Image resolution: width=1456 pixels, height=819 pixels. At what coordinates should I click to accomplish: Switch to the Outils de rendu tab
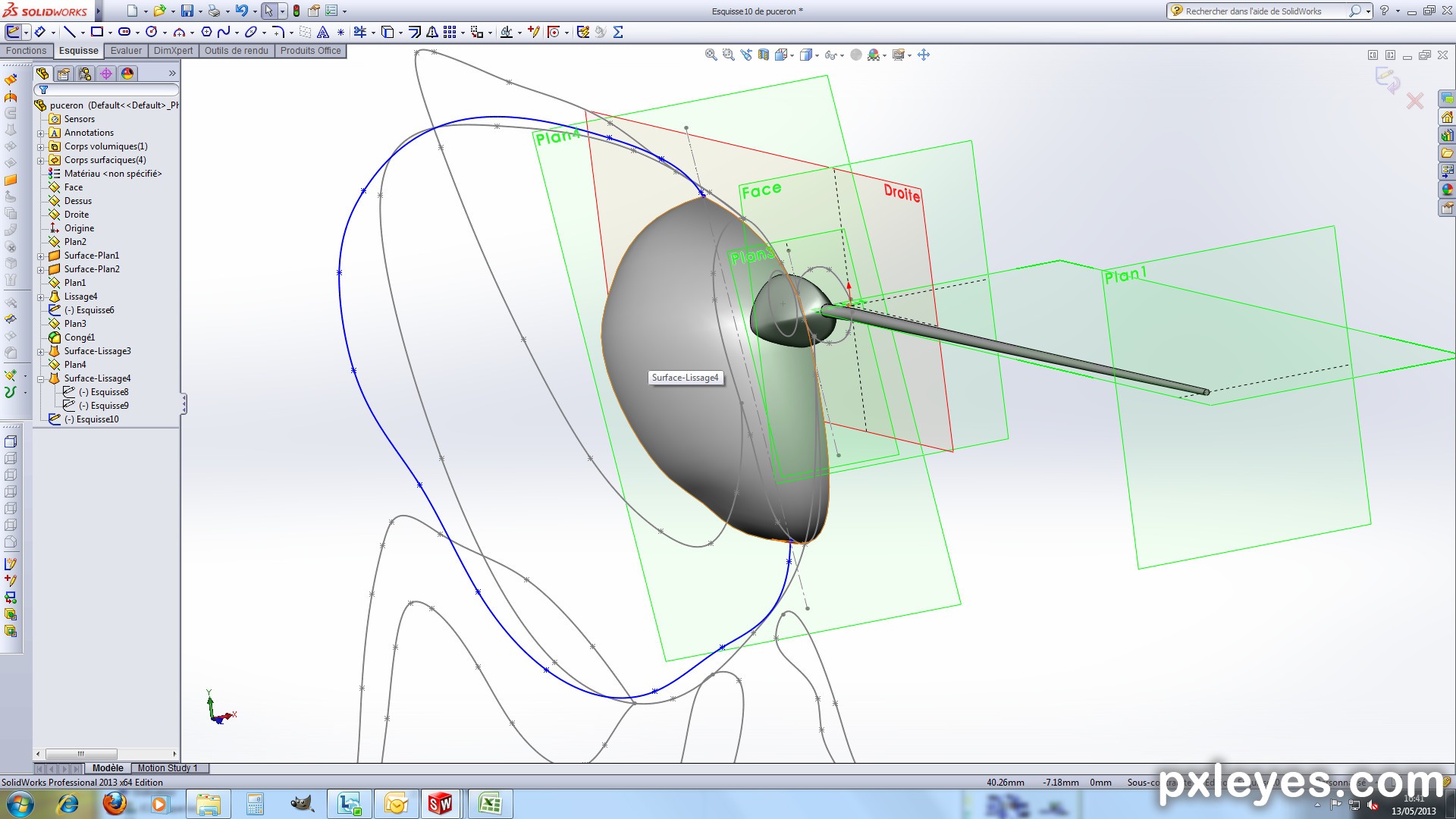[237, 51]
